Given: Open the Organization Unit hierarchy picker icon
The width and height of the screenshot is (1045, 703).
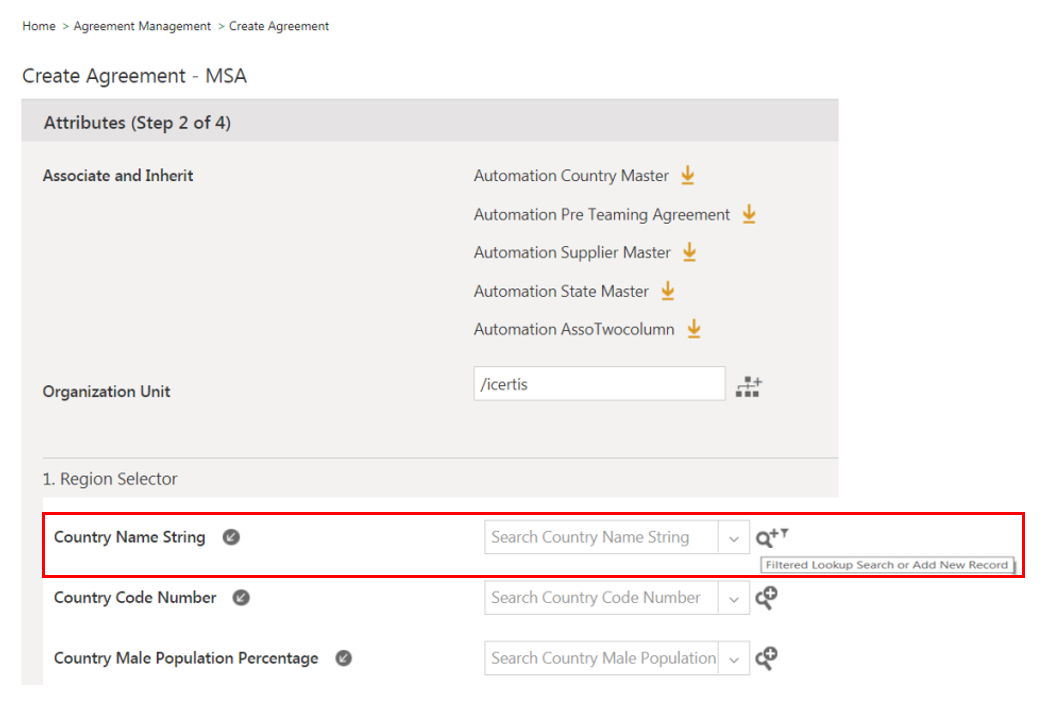Looking at the screenshot, I should coord(748,386).
